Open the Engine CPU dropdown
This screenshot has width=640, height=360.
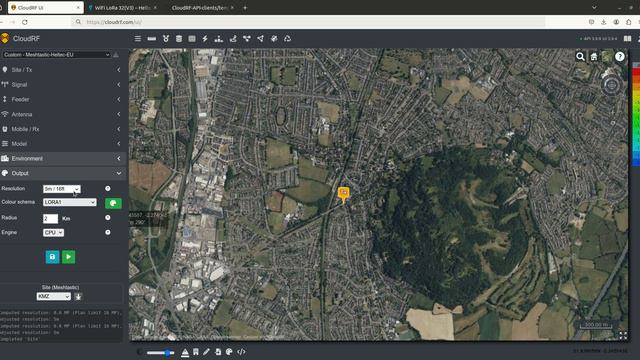click(x=53, y=233)
